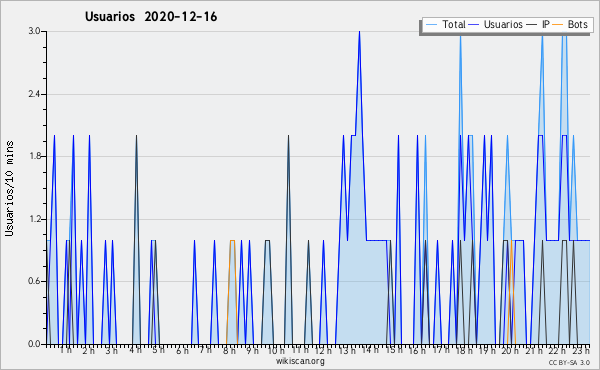
Task: Click the 2.4 y-axis value
Action: [34, 94]
